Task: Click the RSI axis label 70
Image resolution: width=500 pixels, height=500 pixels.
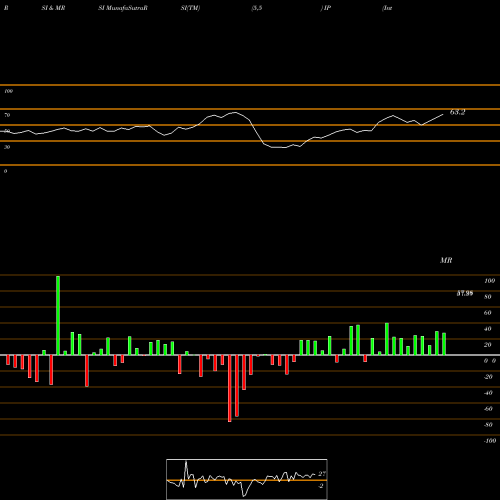Action: pos(7,115)
